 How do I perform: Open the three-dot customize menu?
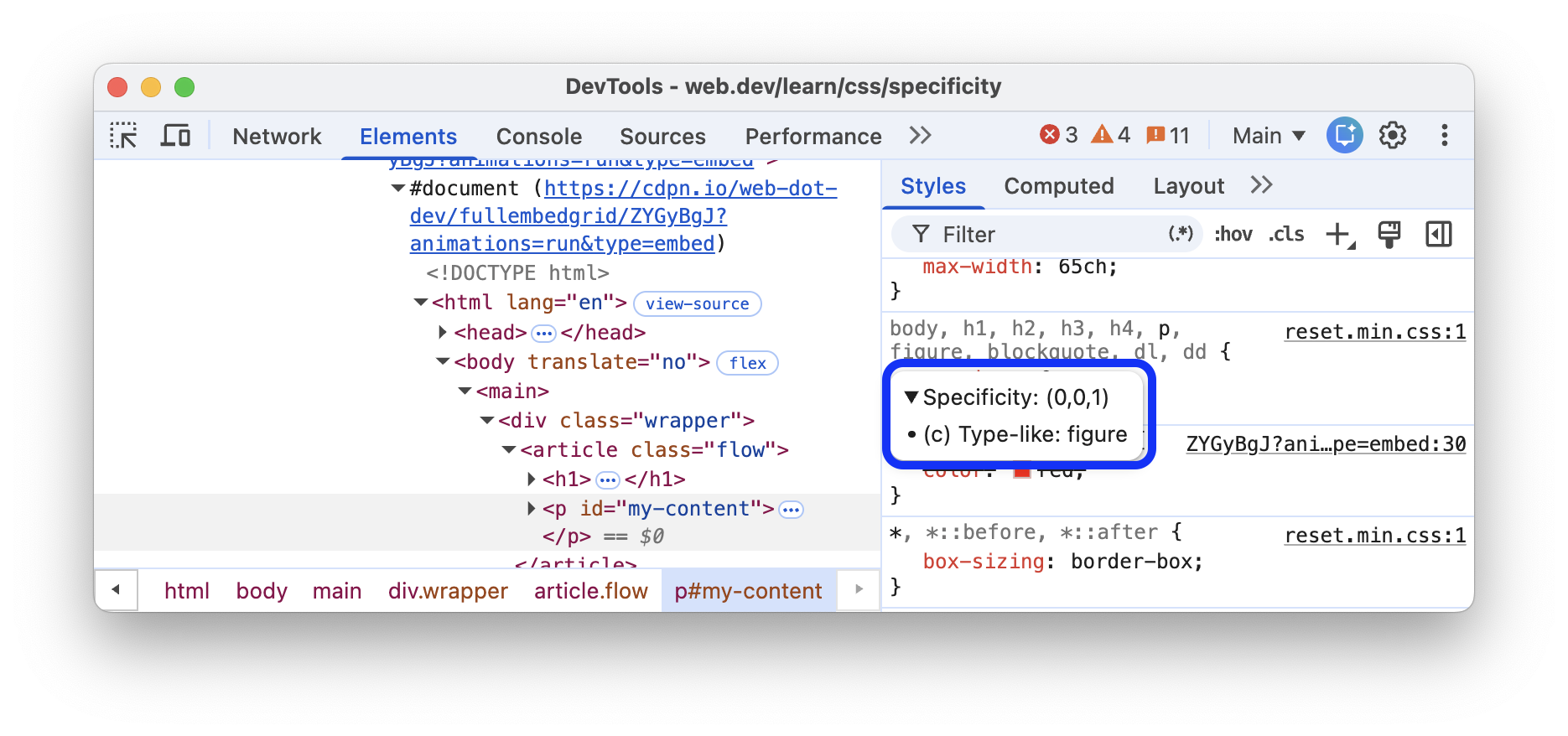point(1444,135)
